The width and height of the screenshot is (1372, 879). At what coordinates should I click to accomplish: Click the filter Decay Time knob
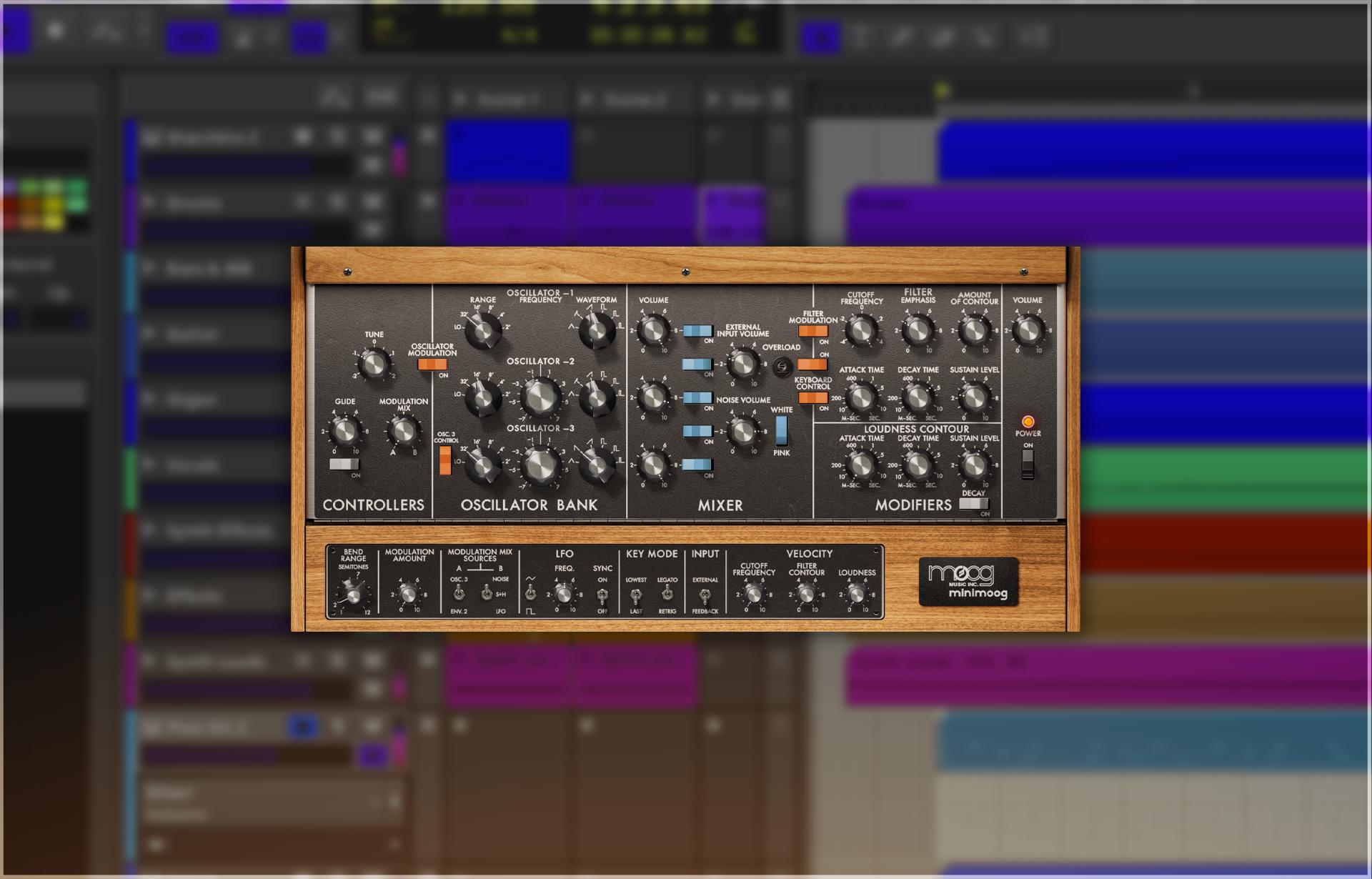pos(918,397)
